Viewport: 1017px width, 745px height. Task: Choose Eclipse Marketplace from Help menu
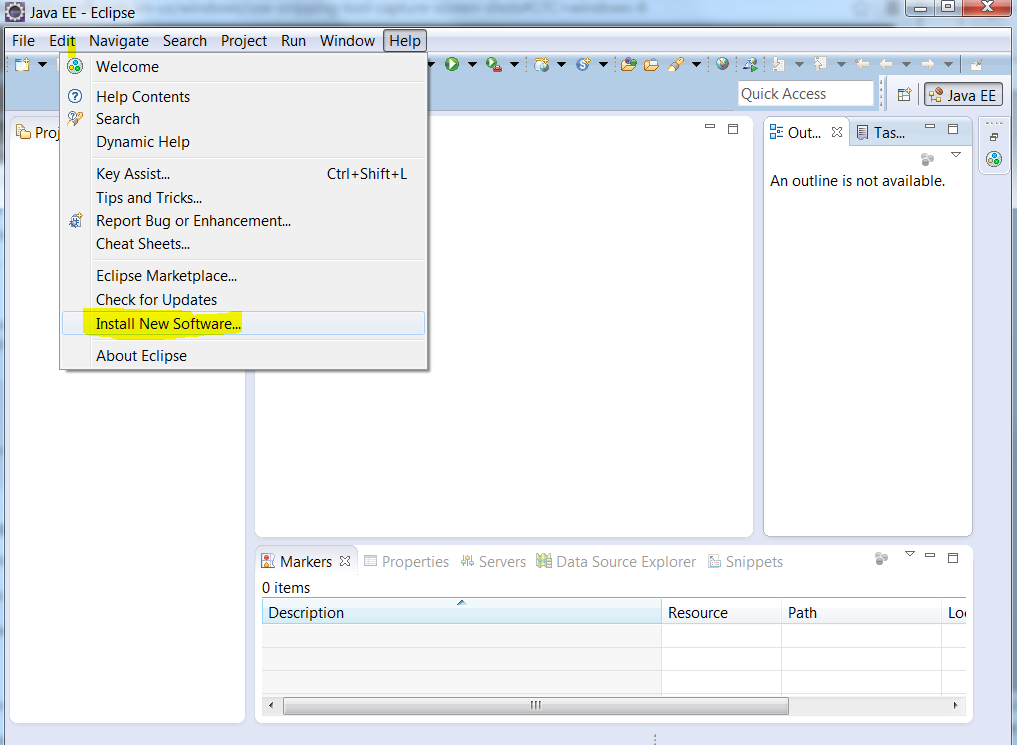coord(166,276)
